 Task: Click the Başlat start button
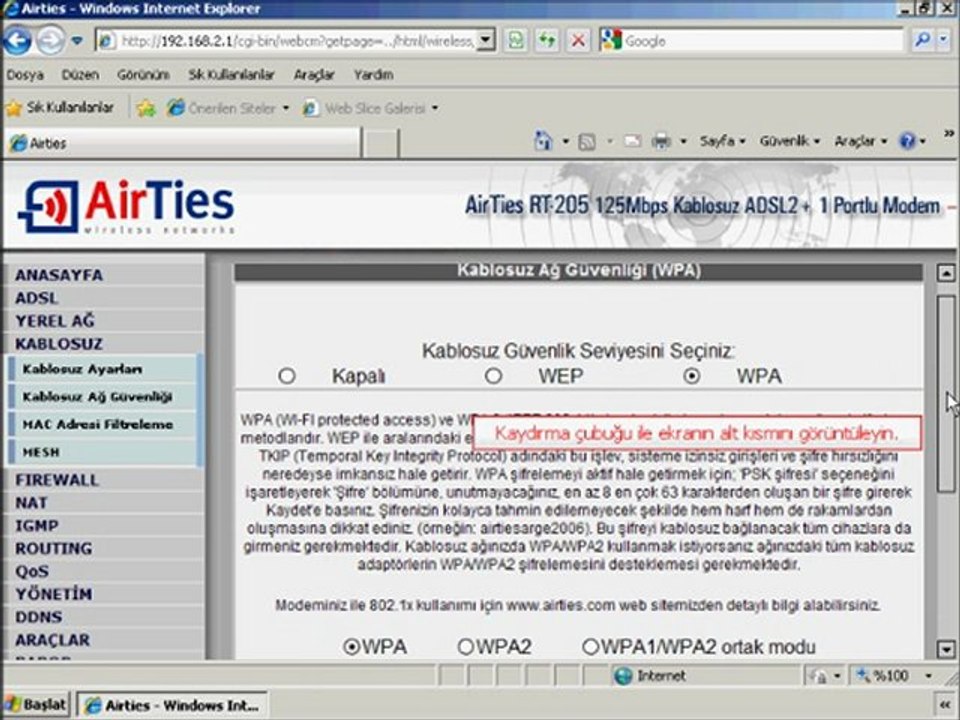[37, 705]
